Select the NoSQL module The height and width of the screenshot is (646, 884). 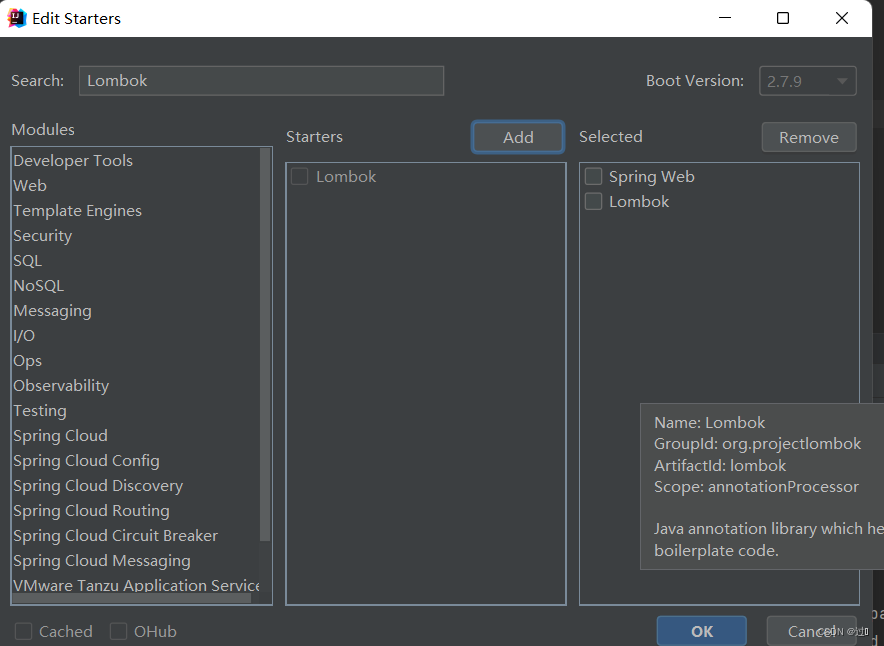135,285
